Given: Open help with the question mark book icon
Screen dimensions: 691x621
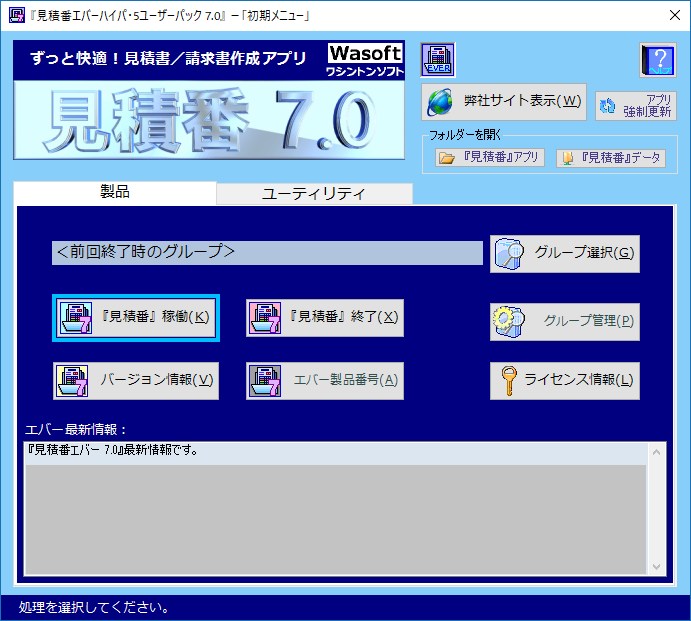Looking at the screenshot, I should tap(658, 60).
